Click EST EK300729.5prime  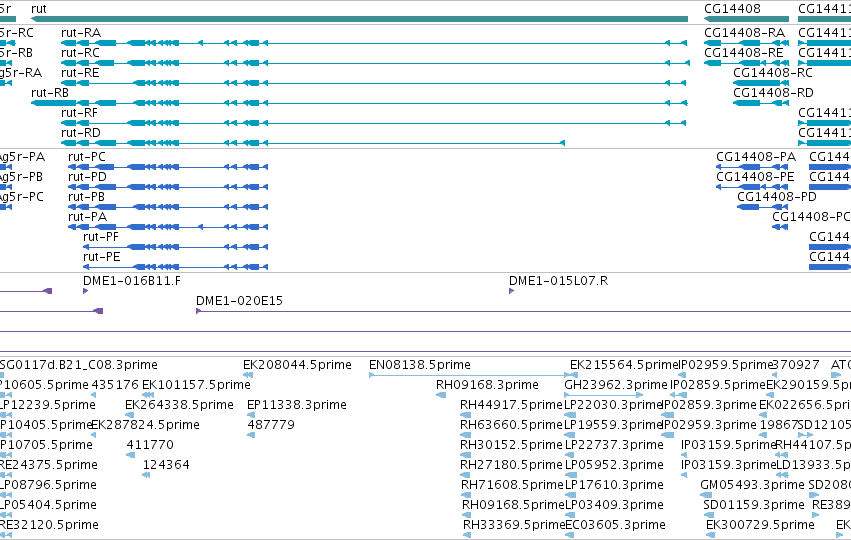click(760, 525)
